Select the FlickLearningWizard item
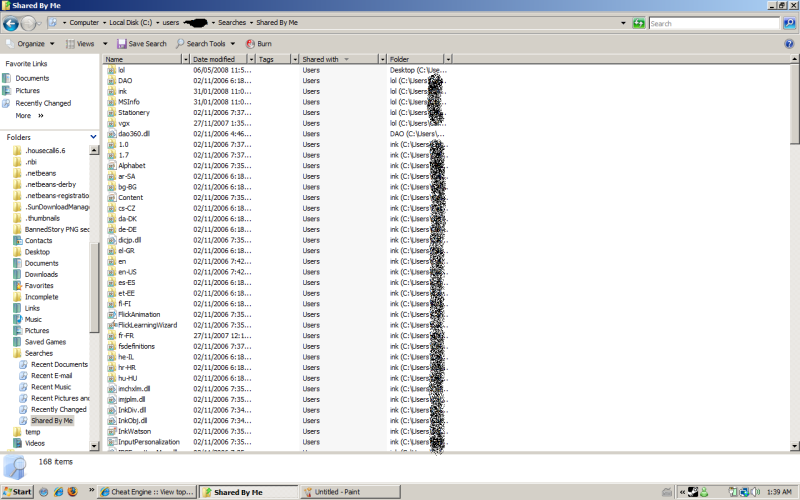Viewport: 800px width, 500px height. coord(146,325)
